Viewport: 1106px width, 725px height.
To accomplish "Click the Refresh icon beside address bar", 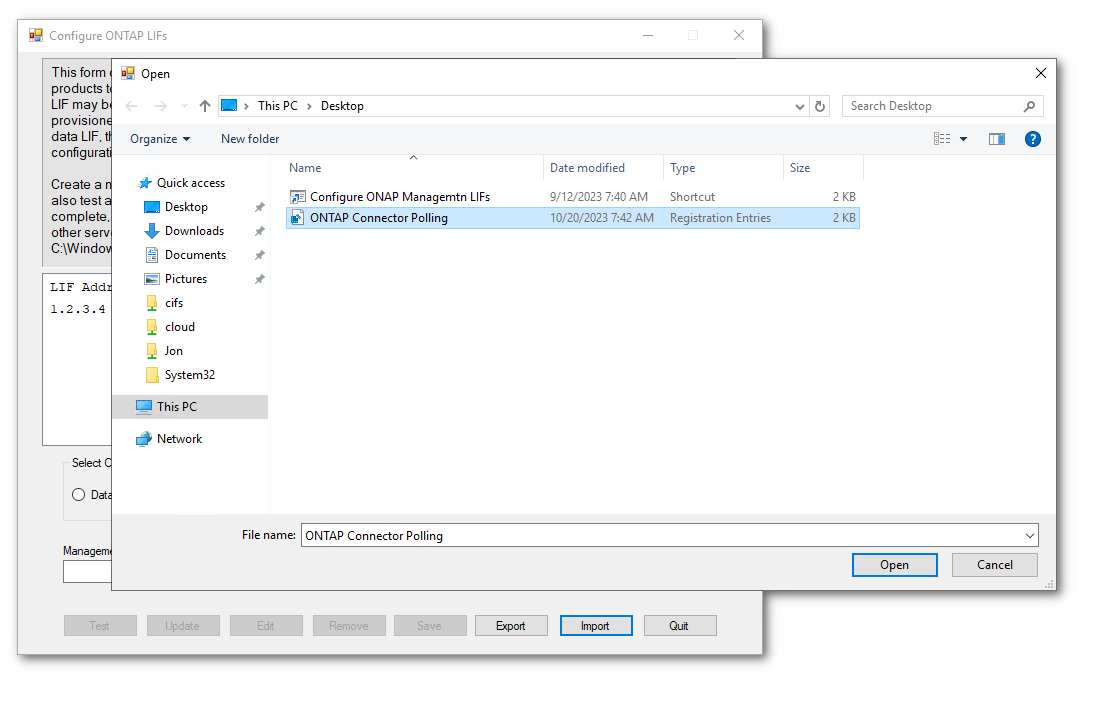I will [x=821, y=106].
